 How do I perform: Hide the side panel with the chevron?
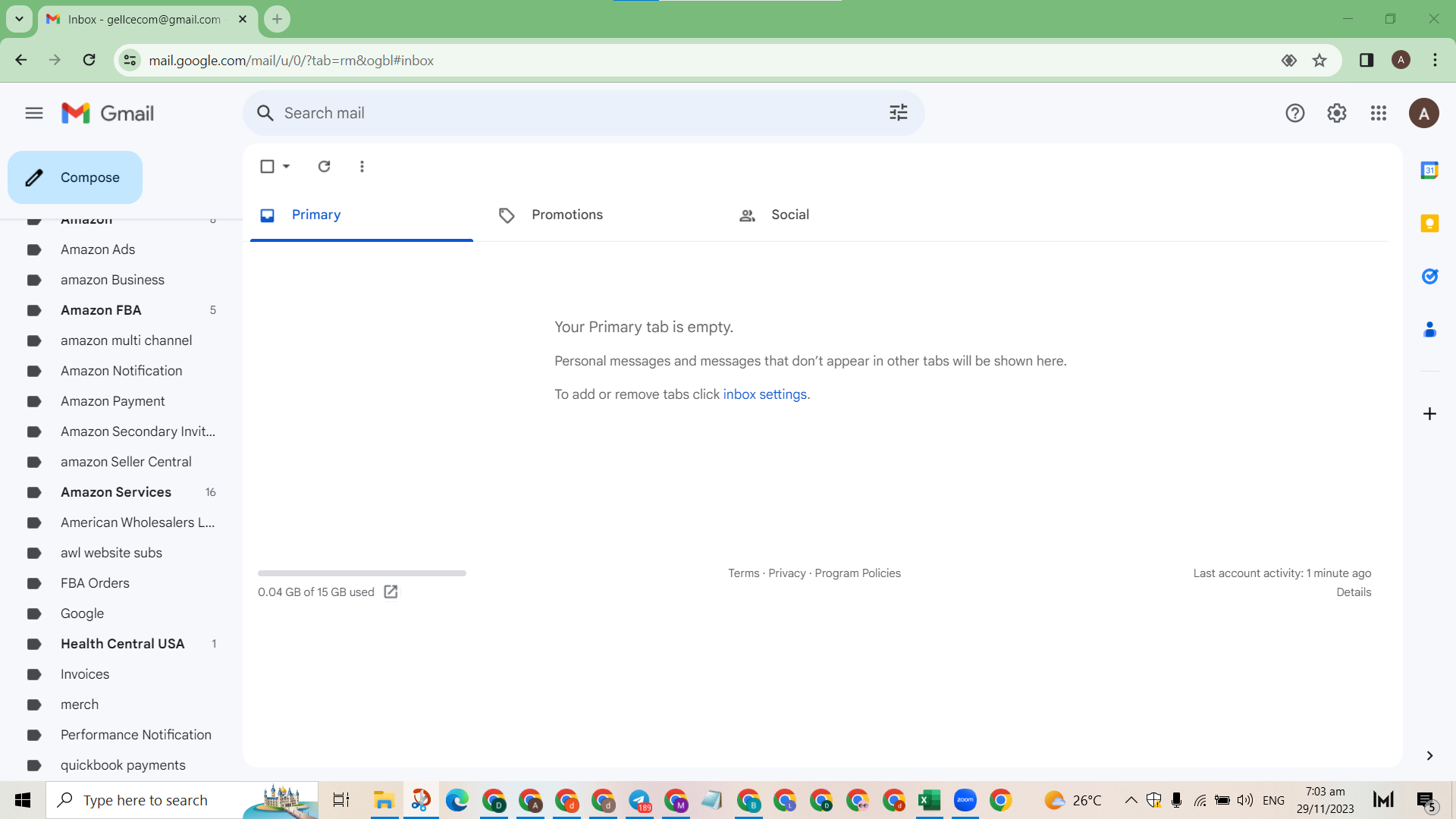pyautogui.click(x=1429, y=755)
